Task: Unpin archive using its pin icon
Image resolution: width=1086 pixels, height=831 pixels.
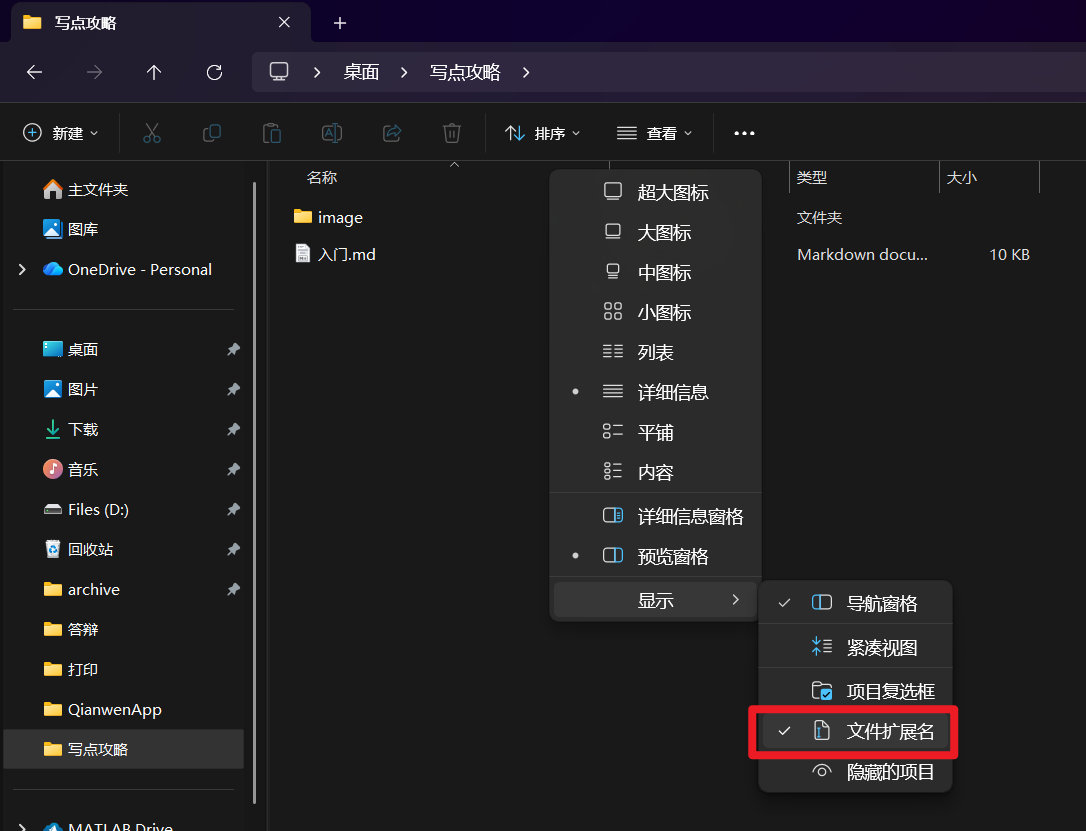Action: click(x=233, y=589)
